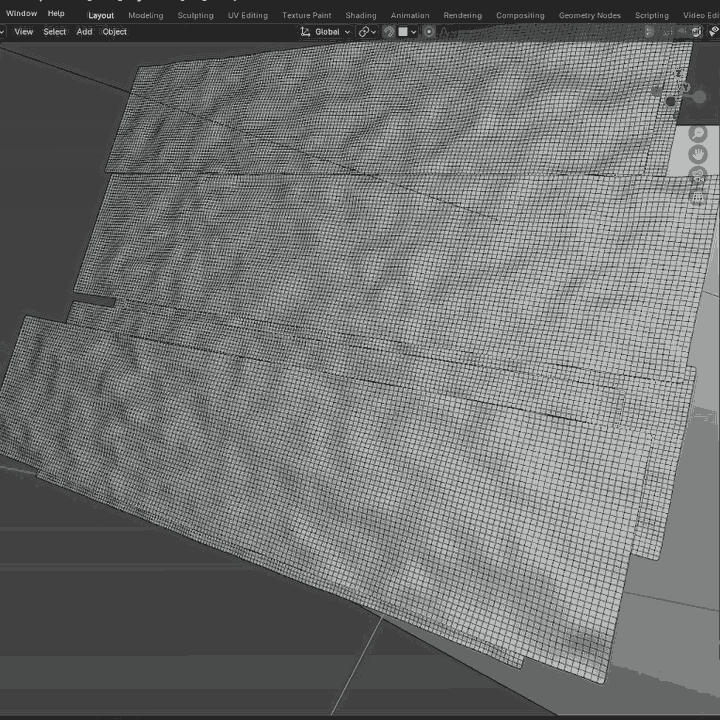Open the Help menu
The image size is (720, 720).
[x=56, y=14]
